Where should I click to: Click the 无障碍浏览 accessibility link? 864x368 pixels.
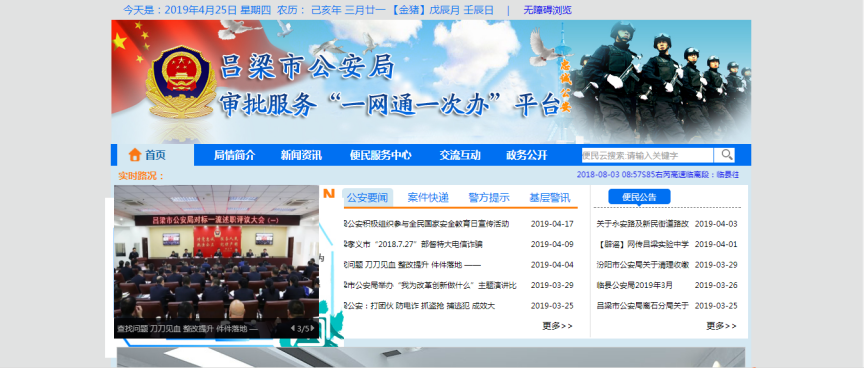547,10
